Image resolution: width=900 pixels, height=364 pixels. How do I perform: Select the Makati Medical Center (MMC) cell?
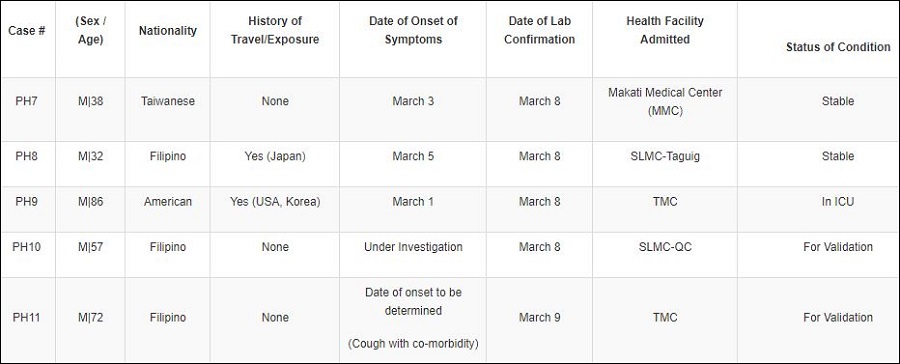point(665,102)
